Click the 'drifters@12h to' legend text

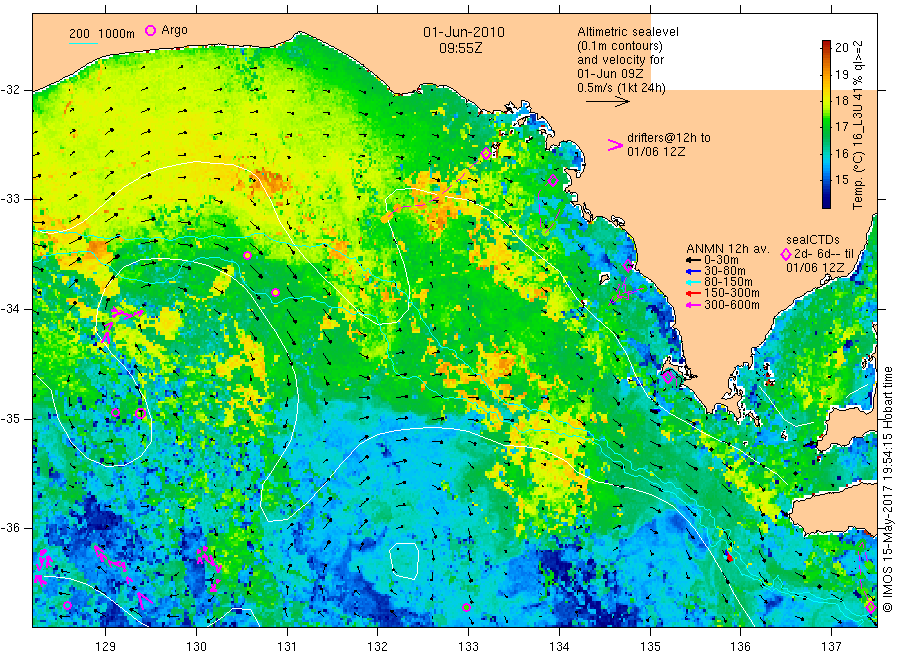(x=669, y=138)
